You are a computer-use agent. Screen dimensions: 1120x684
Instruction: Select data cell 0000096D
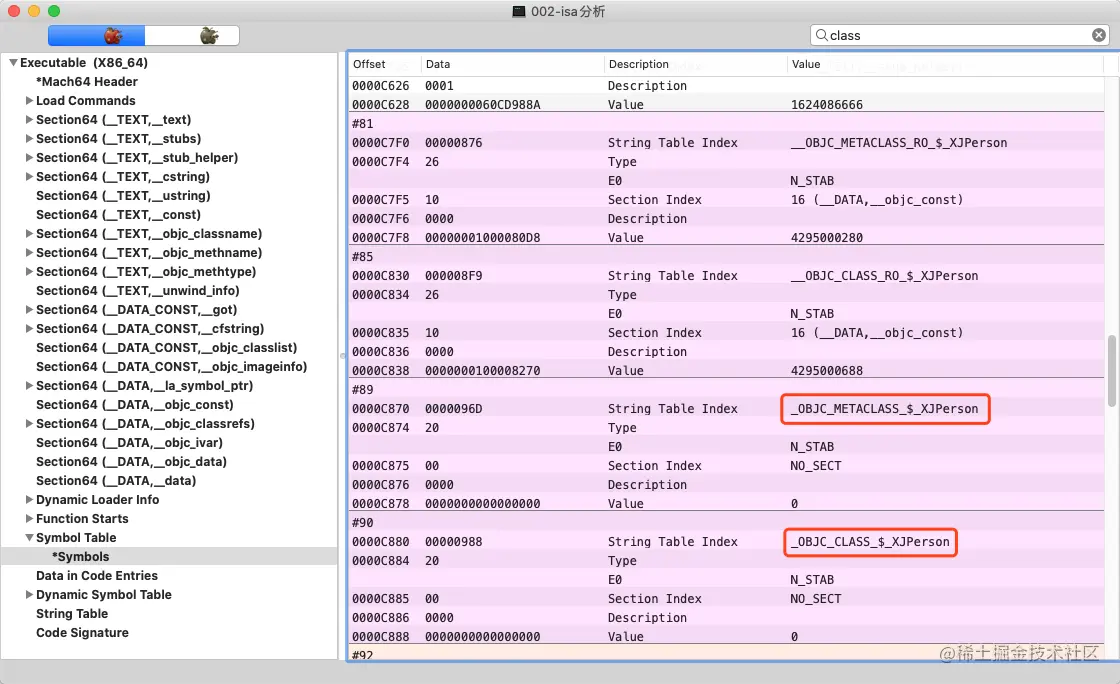(454, 409)
